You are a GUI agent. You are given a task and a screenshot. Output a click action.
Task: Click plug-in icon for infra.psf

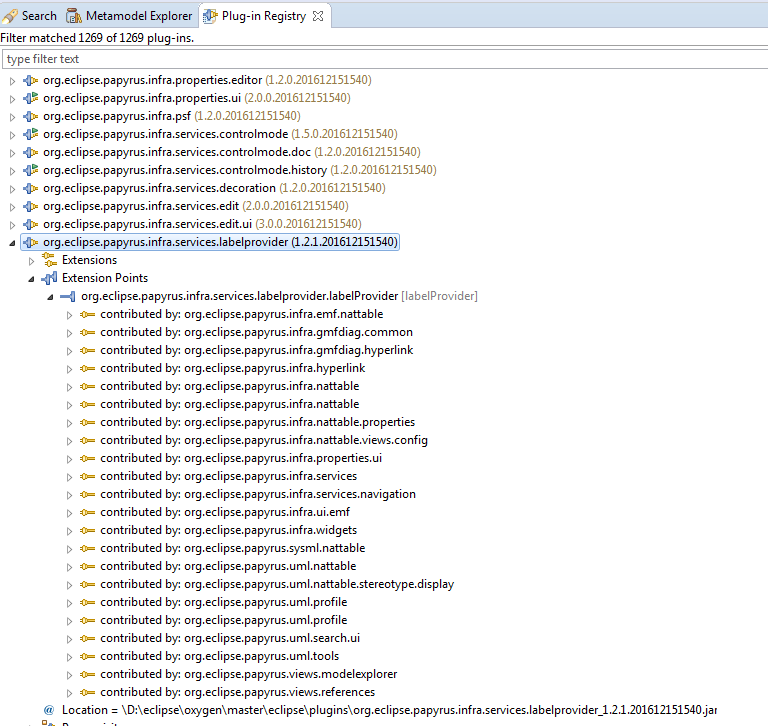click(x=30, y=116)
